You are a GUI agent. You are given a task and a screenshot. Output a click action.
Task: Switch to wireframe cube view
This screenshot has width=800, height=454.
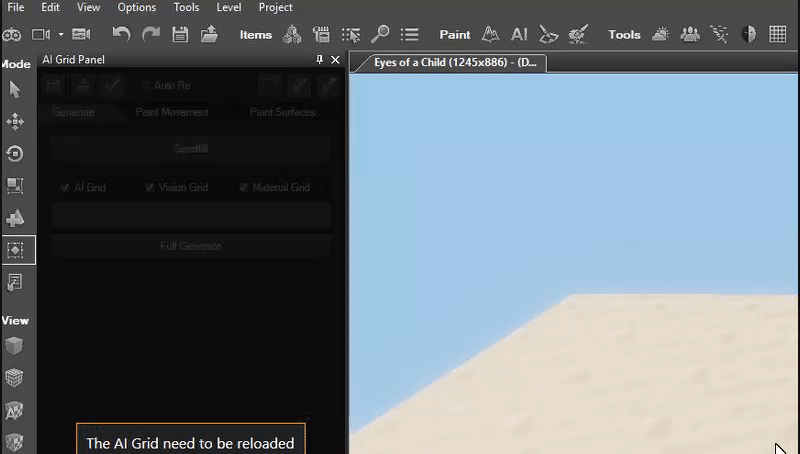pyautogui.click(x=14, y=378)
